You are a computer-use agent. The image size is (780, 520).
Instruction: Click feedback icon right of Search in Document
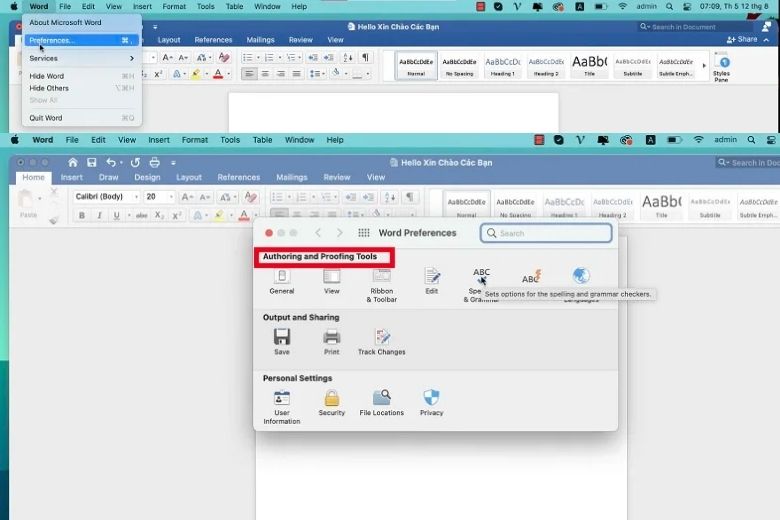pyautogui.click(x=767, y=26)
